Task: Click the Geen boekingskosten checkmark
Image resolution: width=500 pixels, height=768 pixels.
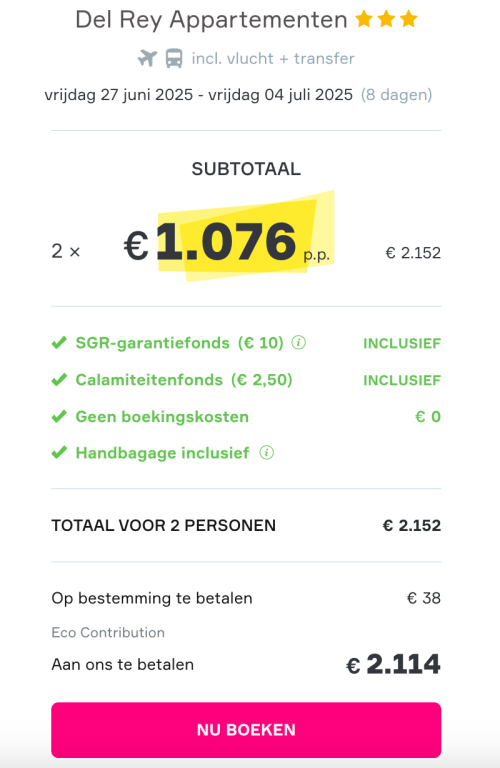Action: 59,416
